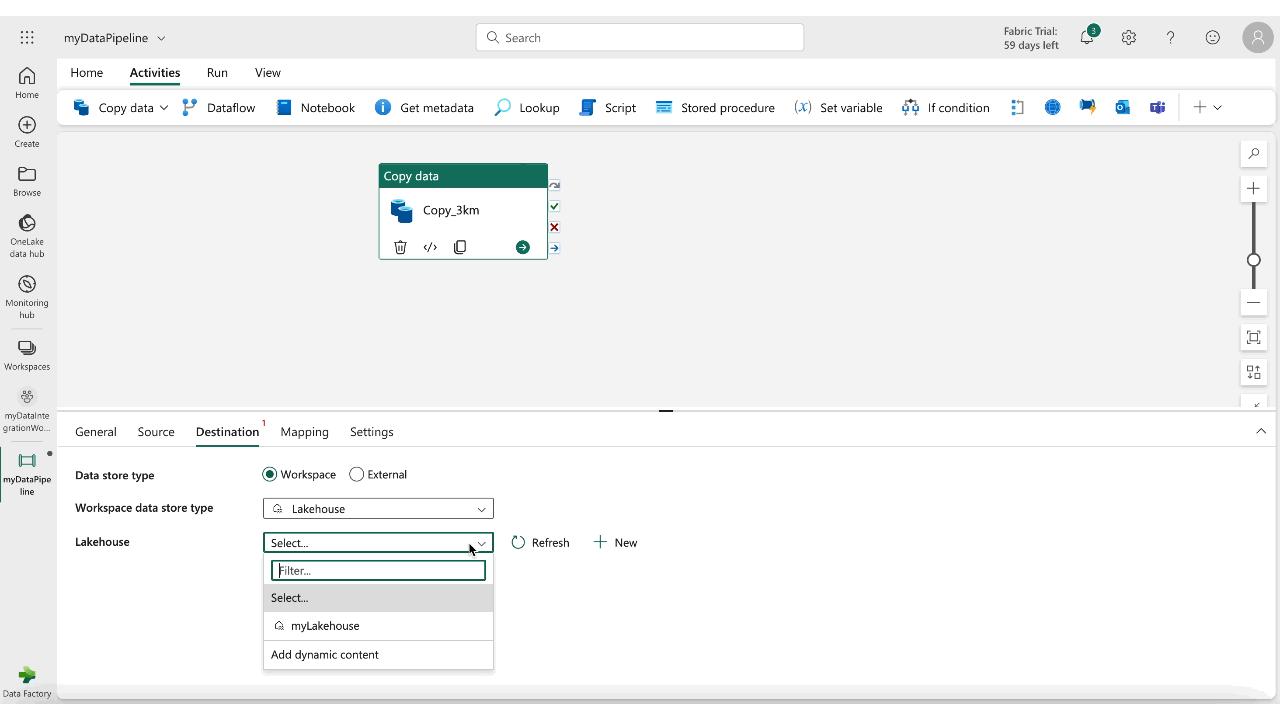
Task: Open the help question mark
Action: point(1171,38)
